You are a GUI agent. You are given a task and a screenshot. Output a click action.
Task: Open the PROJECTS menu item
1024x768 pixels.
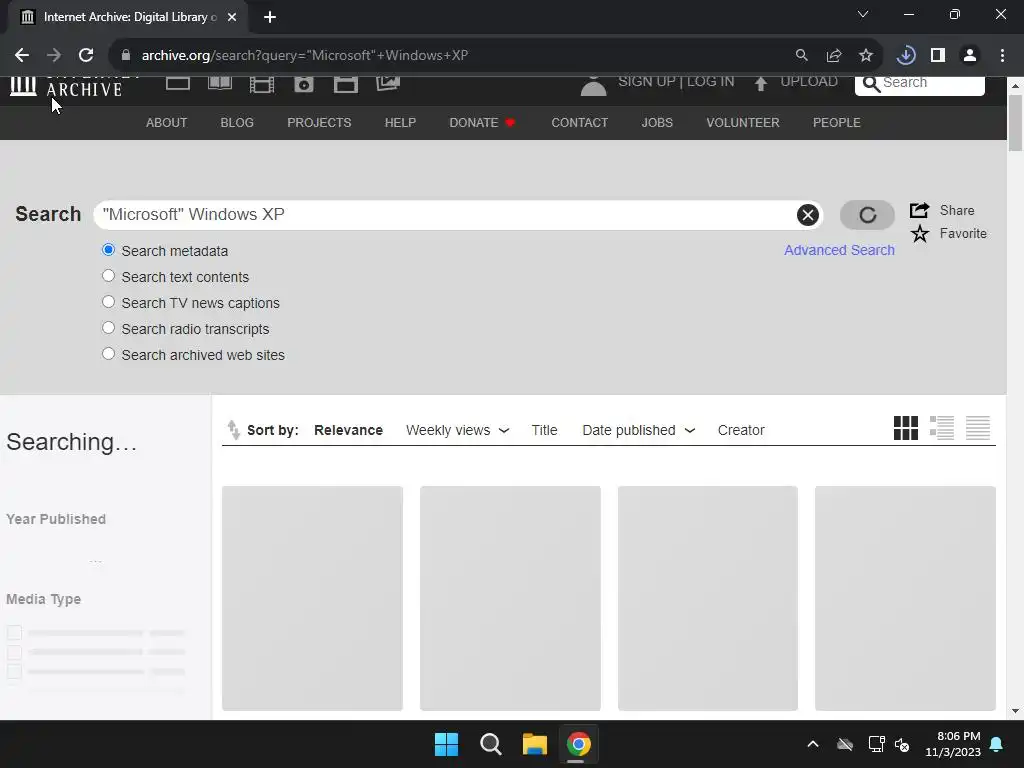coord(319,123)
